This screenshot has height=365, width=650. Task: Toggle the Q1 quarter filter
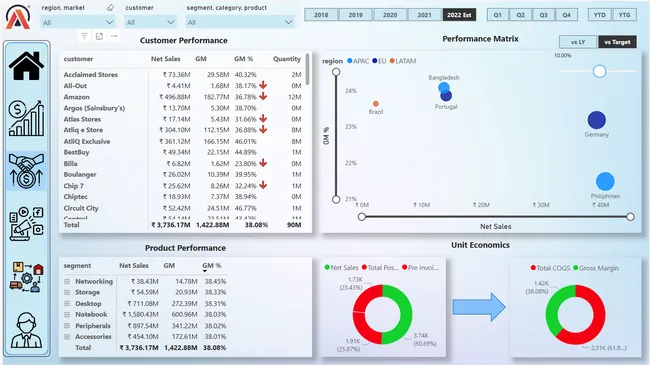click(497, 15)
